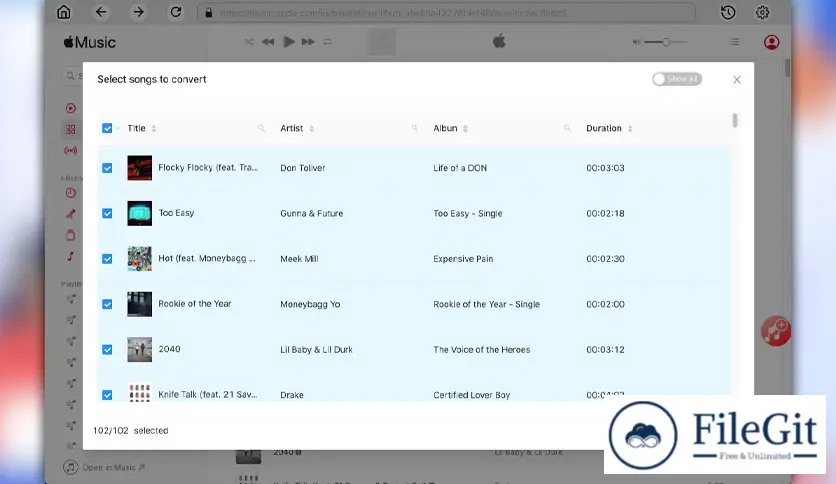The height and width of the screenshot is (484, 836).
Task: Toggle the select-all checkbox in the header
Action: pos(107,128)
